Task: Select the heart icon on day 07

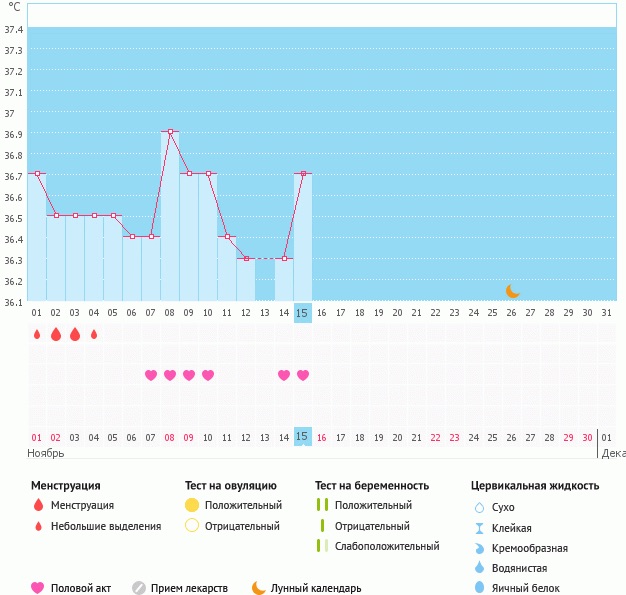Action: (151, 375)
